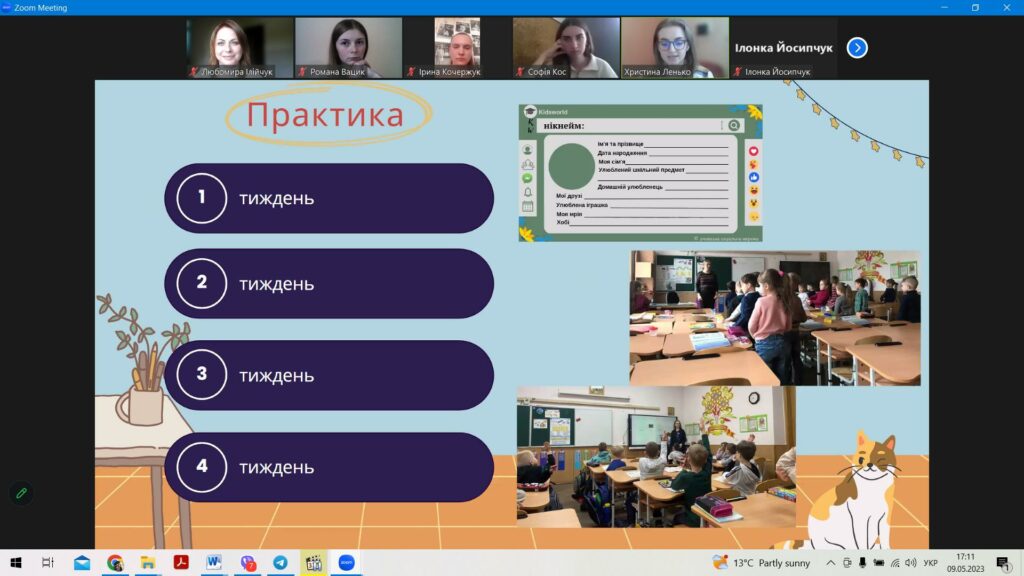Click the Zoom icon in taskbar
The width and height of the screenshot is (1024, 576).
click(346, 563)
